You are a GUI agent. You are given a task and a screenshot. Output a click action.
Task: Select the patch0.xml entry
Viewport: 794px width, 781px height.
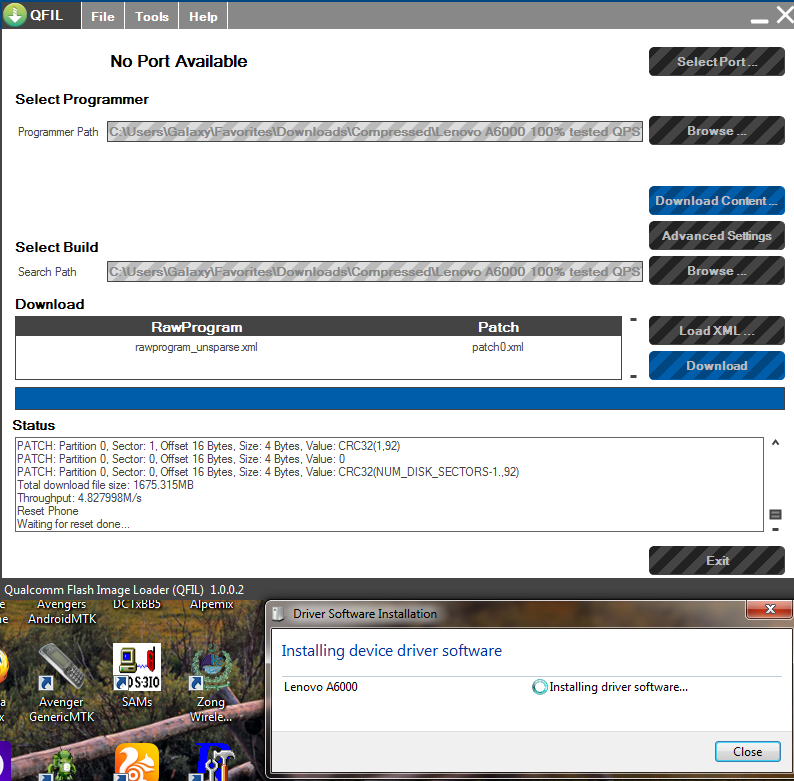pos(498,347)
